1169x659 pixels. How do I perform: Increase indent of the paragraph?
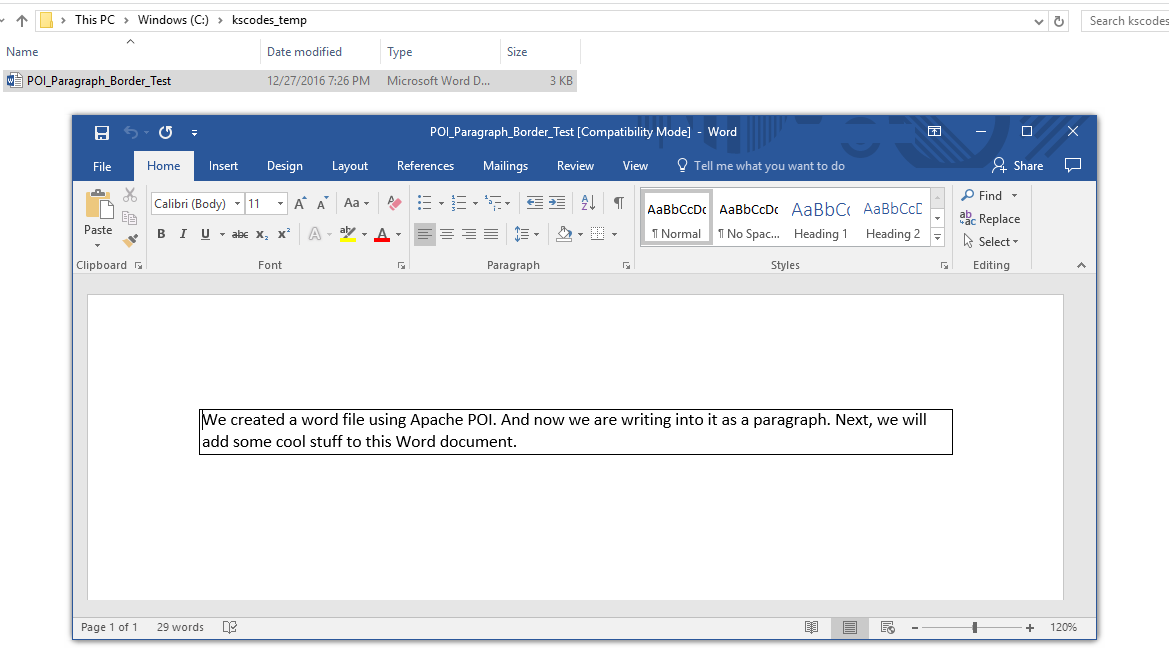tap(557, 203)
